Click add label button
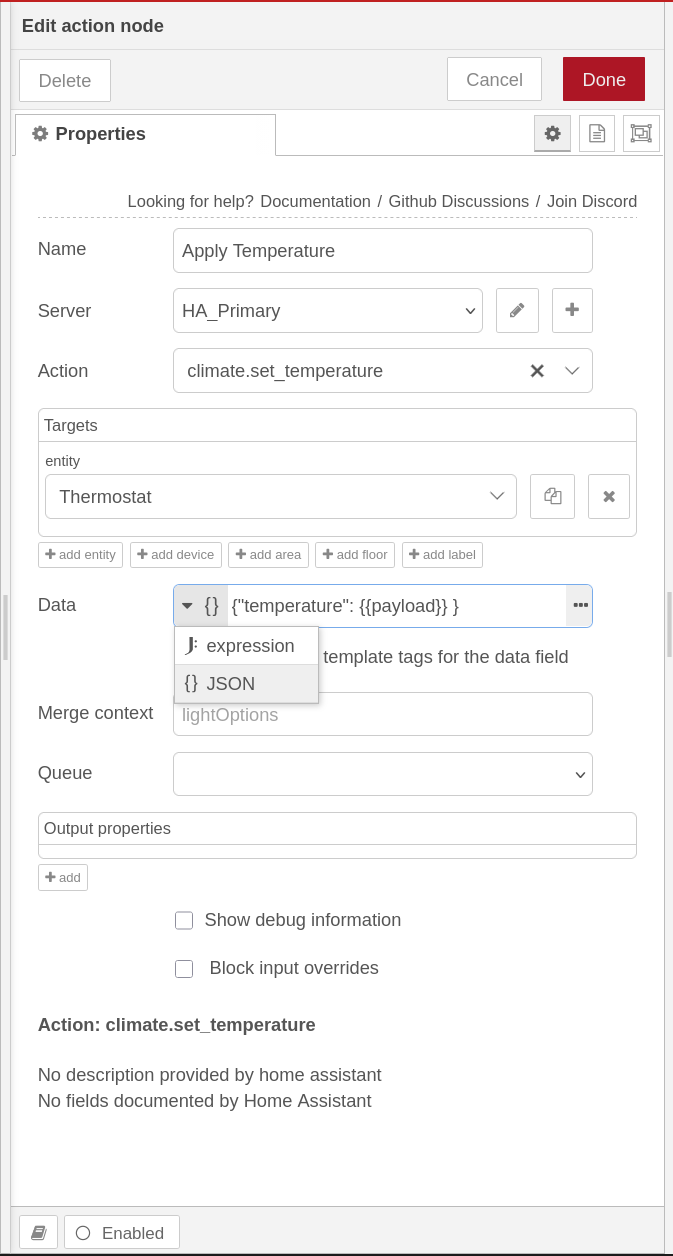Image resolution: width=673 pixels, height=1256 pixels. (x=442, y=554)
